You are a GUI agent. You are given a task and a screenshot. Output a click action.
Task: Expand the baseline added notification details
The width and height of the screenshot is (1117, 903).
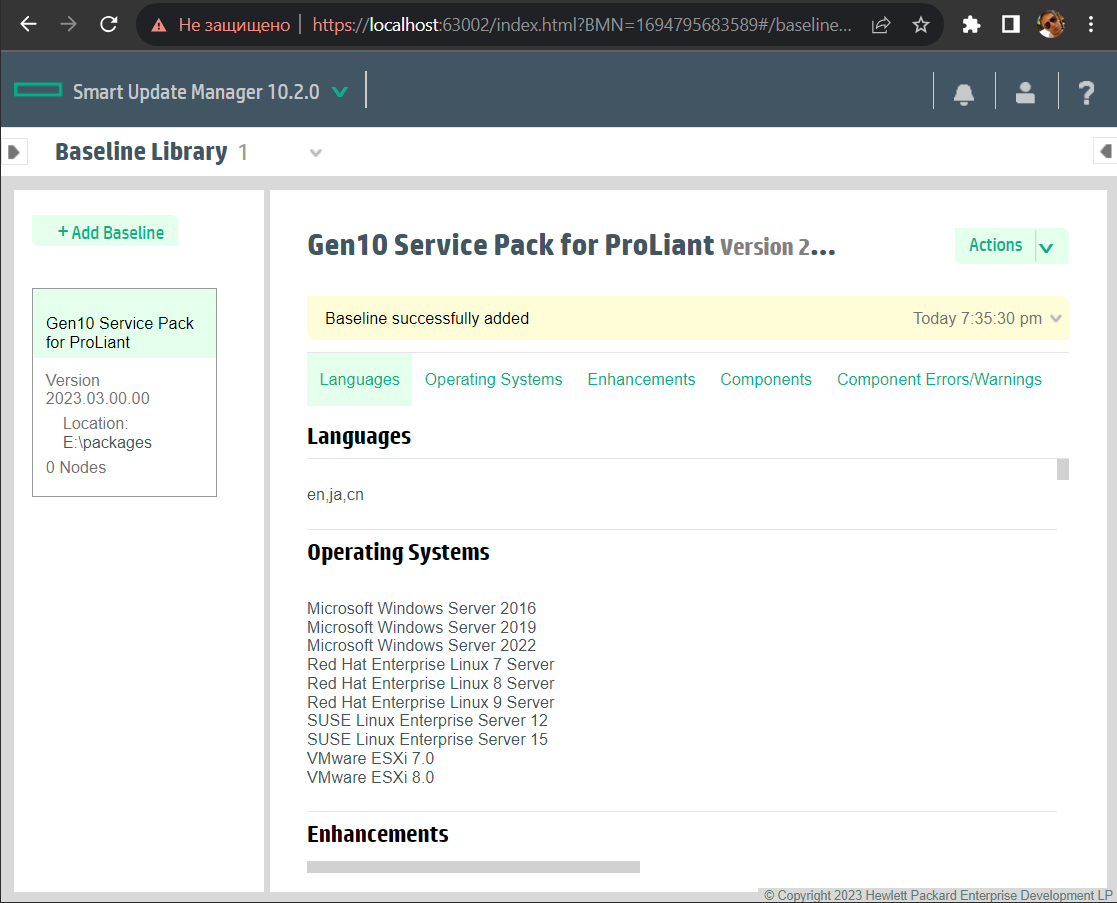tap(1055, 319)
